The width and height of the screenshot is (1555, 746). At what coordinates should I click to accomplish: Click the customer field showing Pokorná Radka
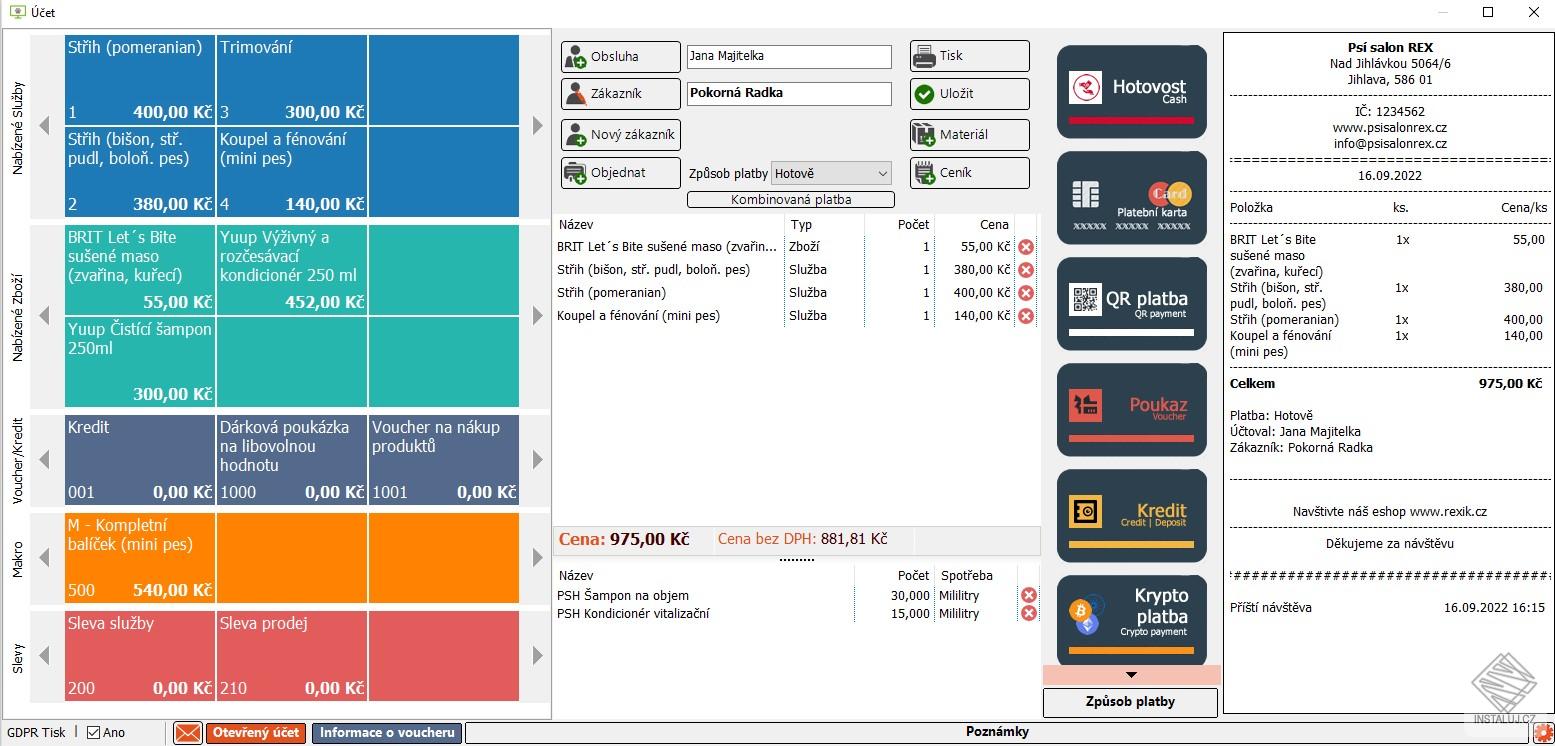(788, 93)
